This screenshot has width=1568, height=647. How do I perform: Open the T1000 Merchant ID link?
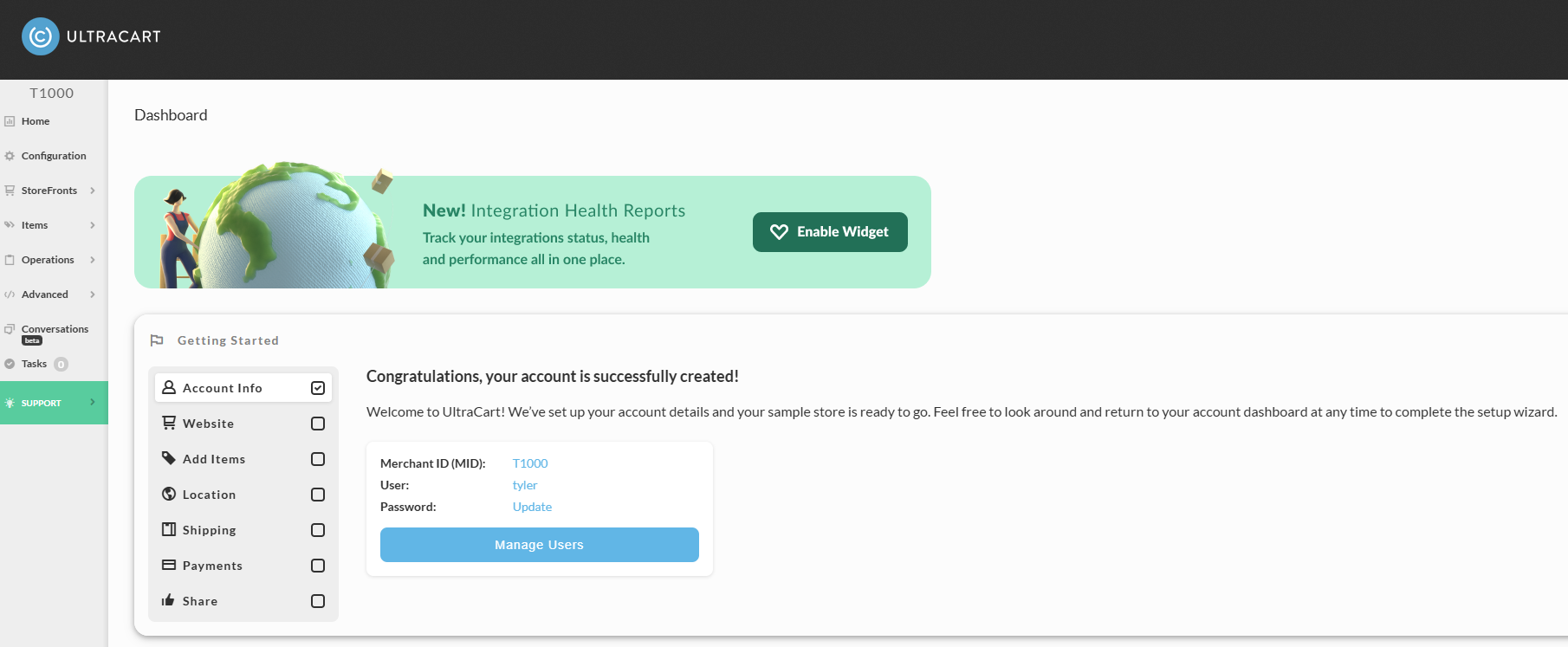pos(530,463)
